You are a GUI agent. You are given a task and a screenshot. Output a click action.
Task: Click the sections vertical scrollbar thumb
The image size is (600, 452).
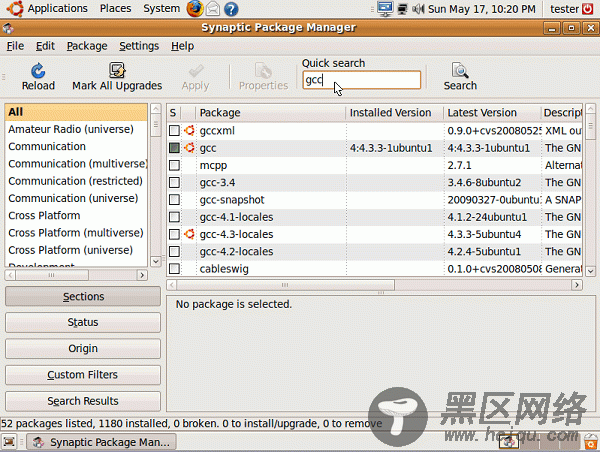click(155, 125)
